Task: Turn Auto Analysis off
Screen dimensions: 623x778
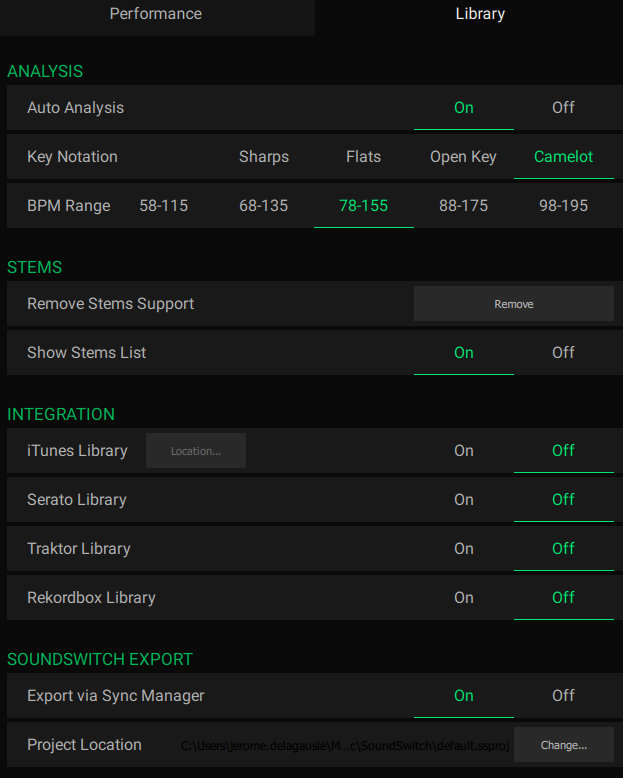Action: 563,108
